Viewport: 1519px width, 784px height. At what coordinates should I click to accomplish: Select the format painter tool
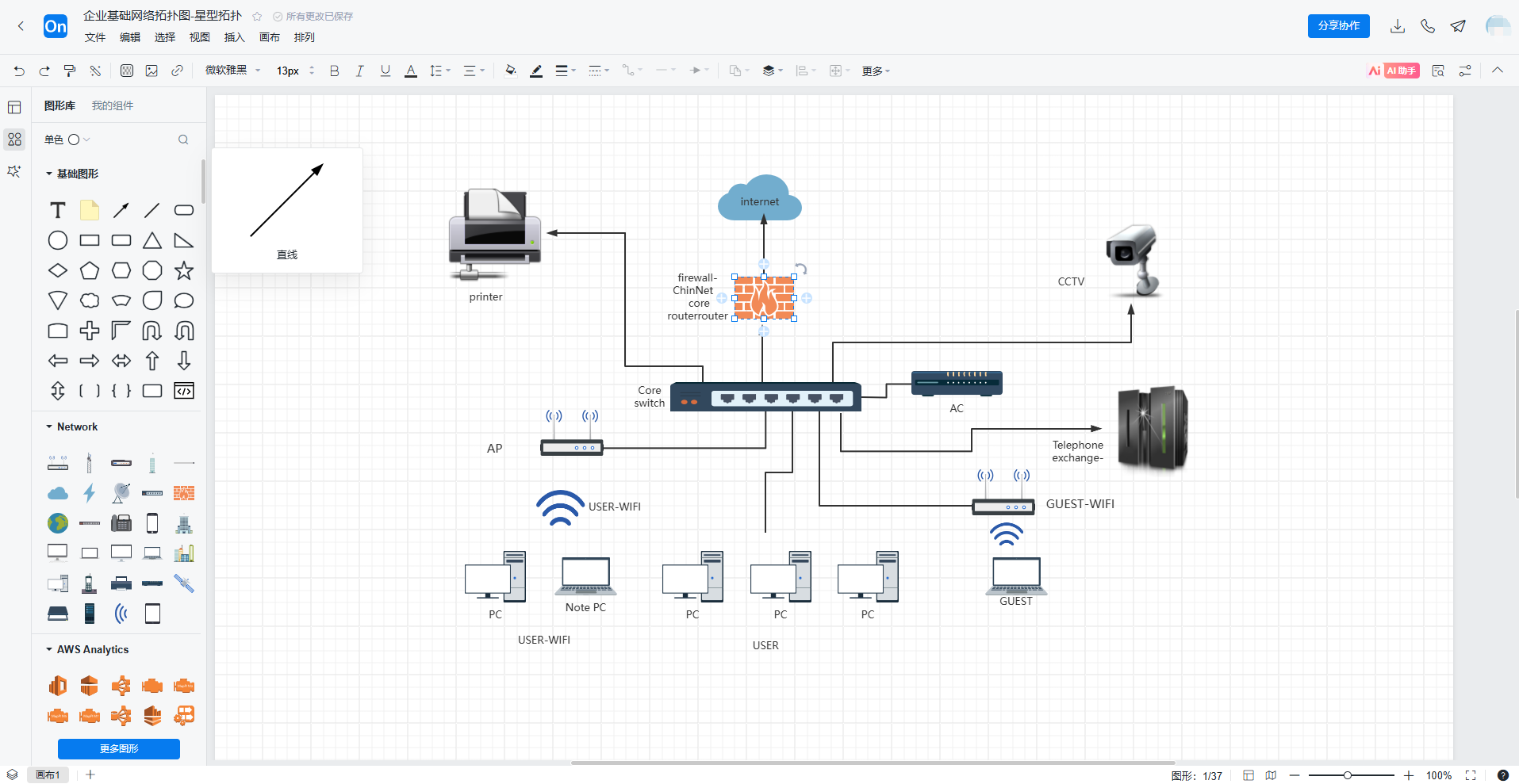coord(70,71)
